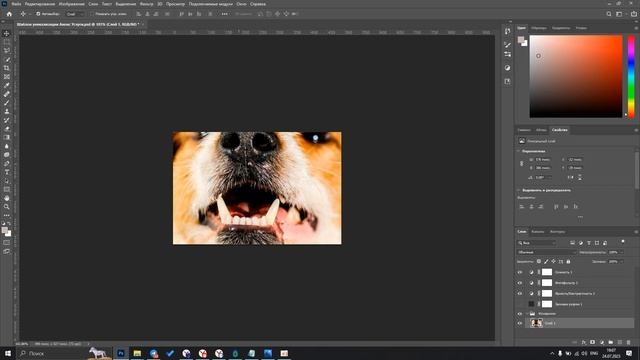Toggle visibility of Brightness/Contrast adjustment layer

[x=520, y=293]
